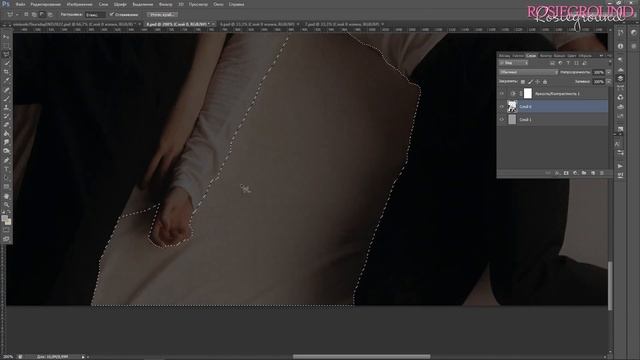640x360 pixels.
Task: Select the Eraser tool
Action: tap(6, 125)
